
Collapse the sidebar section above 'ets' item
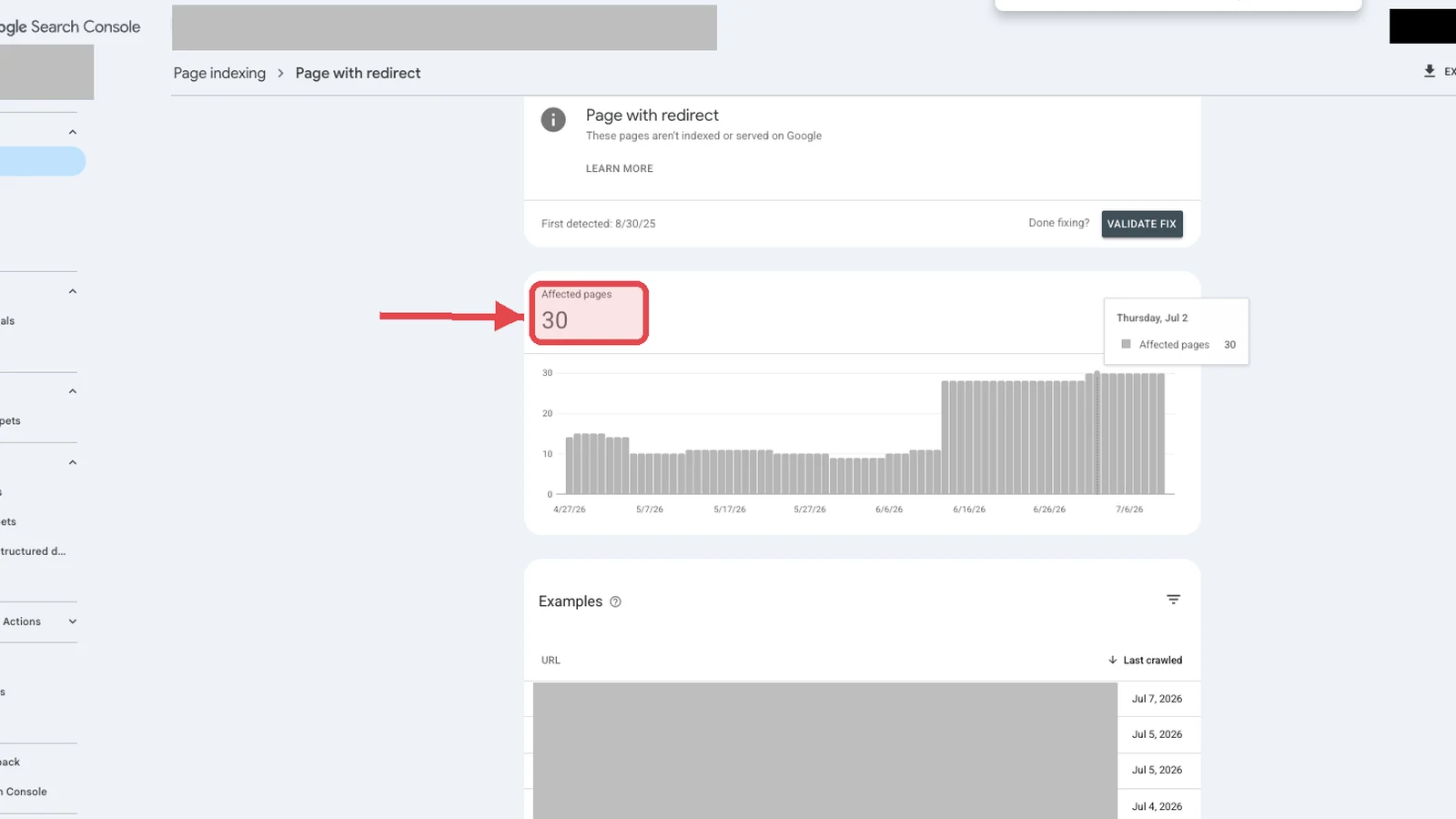[73, 462]
